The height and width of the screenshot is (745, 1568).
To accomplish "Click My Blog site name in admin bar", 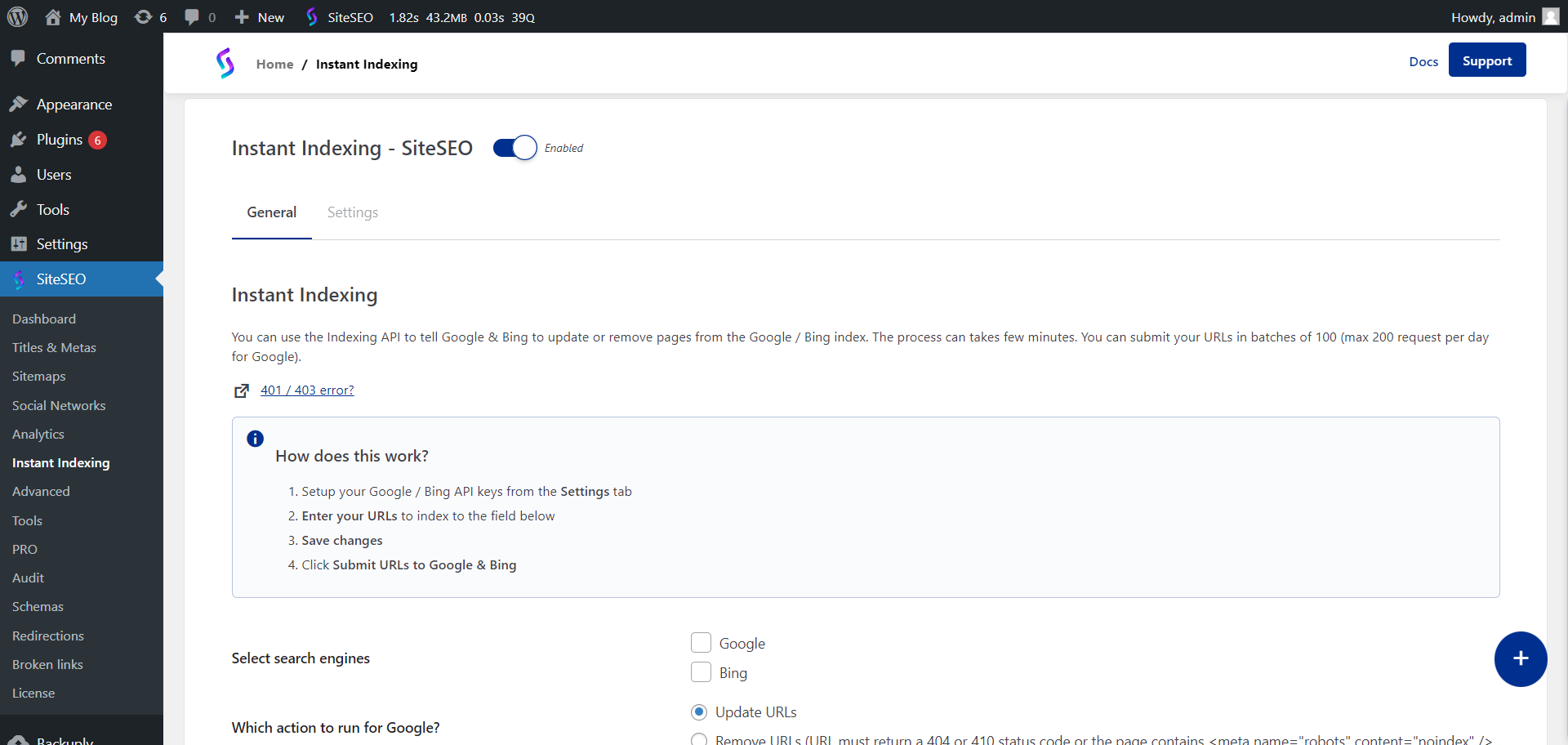I will [x=93, y=17].
